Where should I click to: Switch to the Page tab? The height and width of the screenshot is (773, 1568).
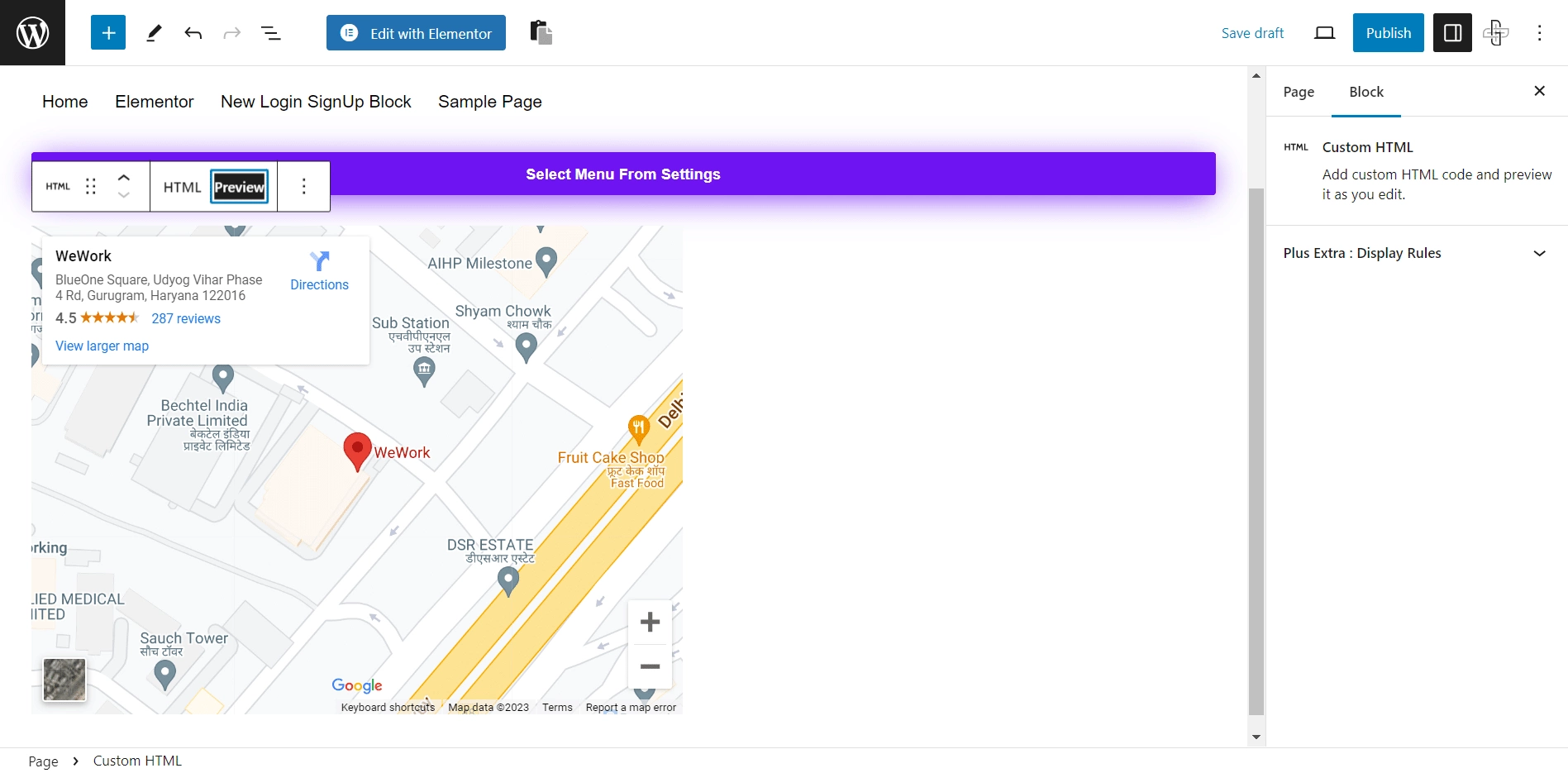(1299, 92)
